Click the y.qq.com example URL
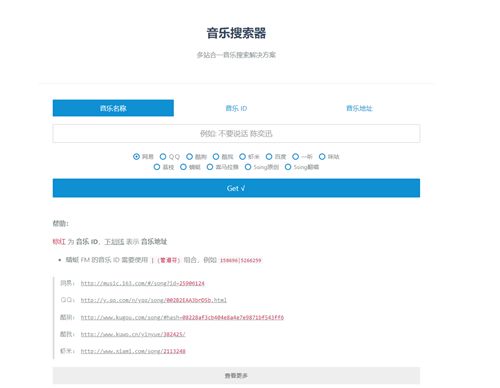The image size is (500, 388). (153, 300)
